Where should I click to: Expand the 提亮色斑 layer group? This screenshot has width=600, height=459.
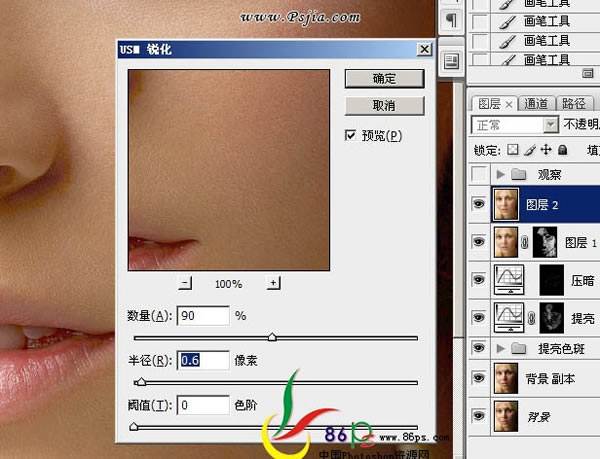click(x=501, y=348)
